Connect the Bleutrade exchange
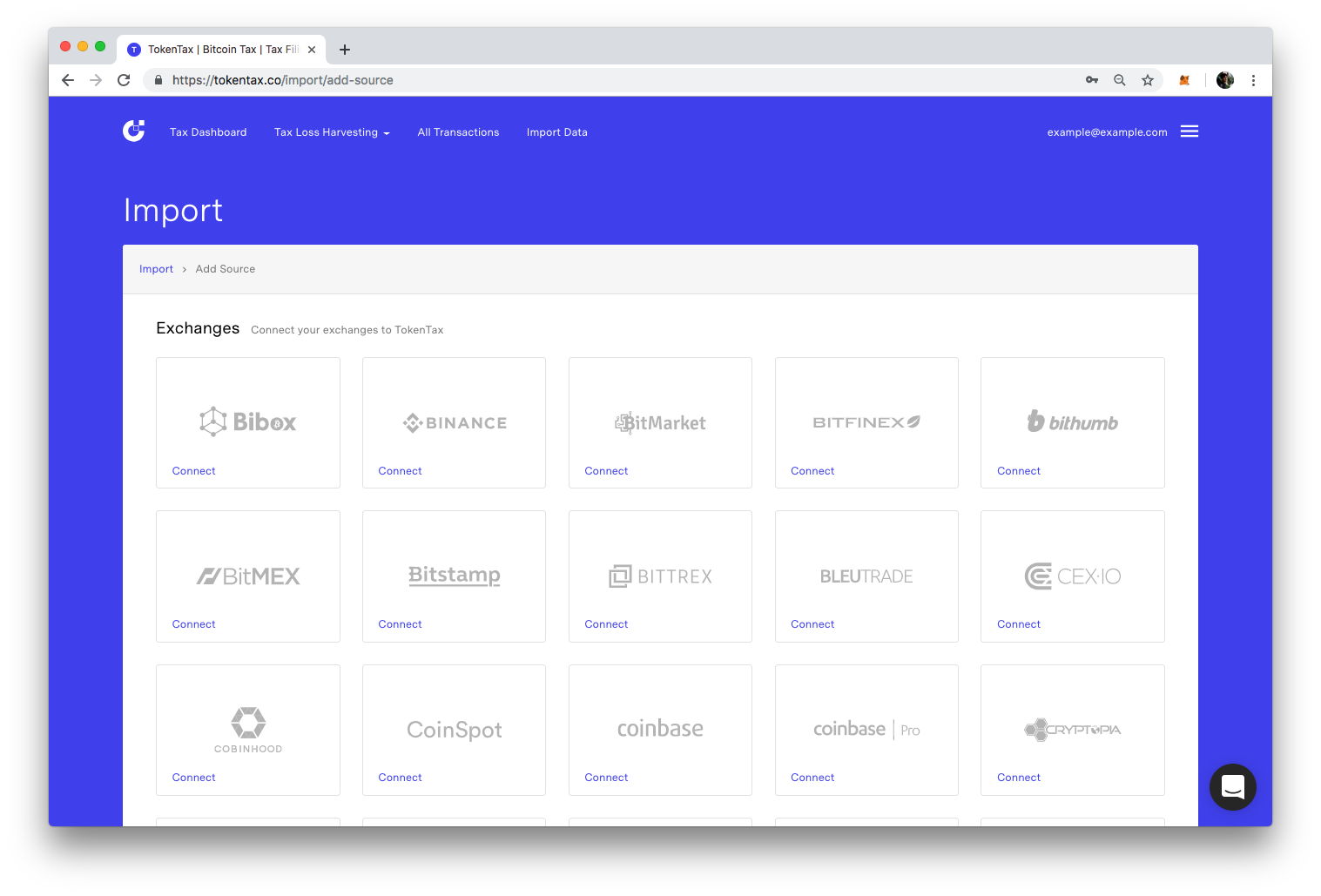Image resolution: width=1321 pixels, height=896 pixels. click(x=812, y=624)
